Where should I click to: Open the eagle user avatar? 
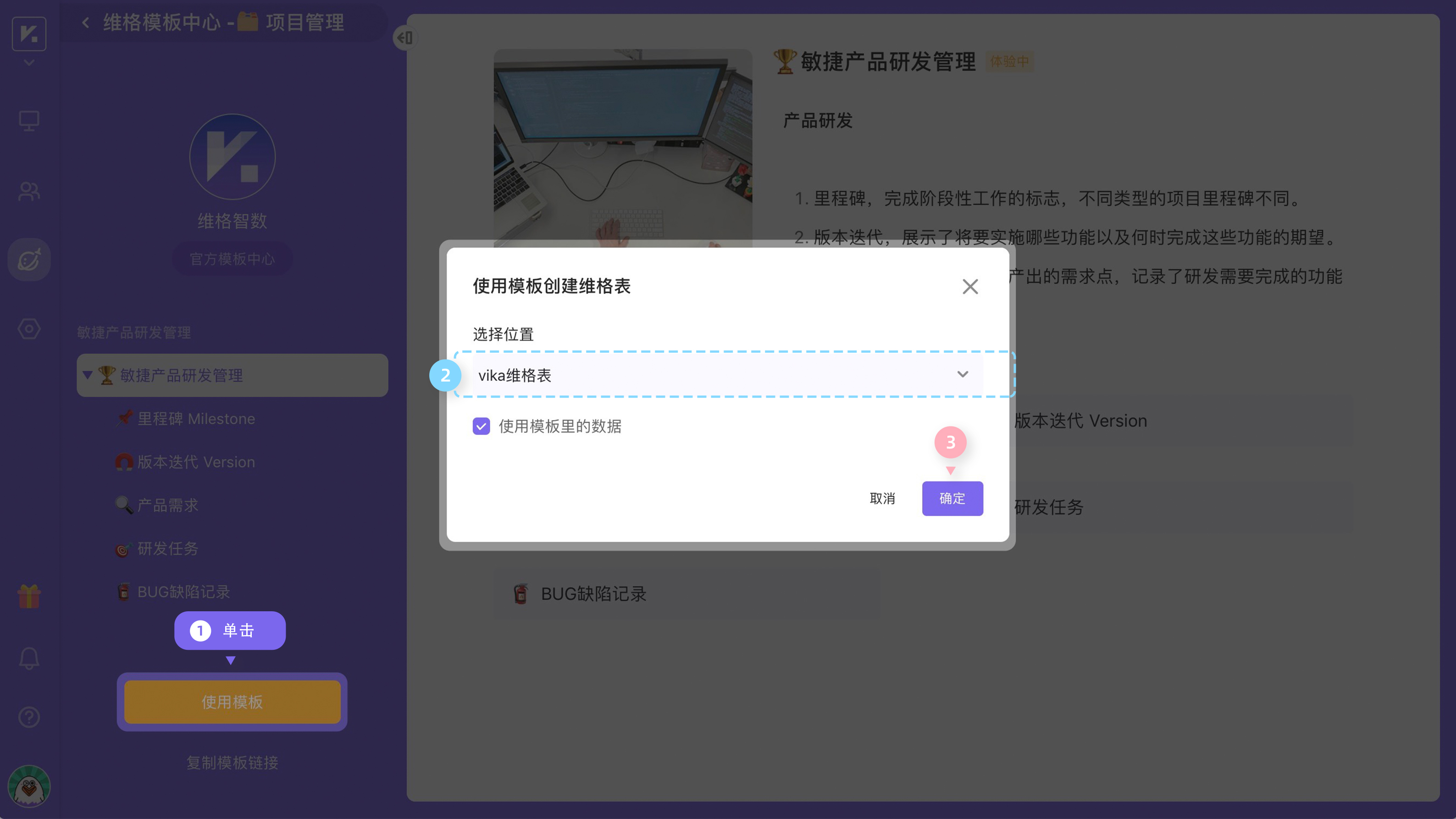29,786
